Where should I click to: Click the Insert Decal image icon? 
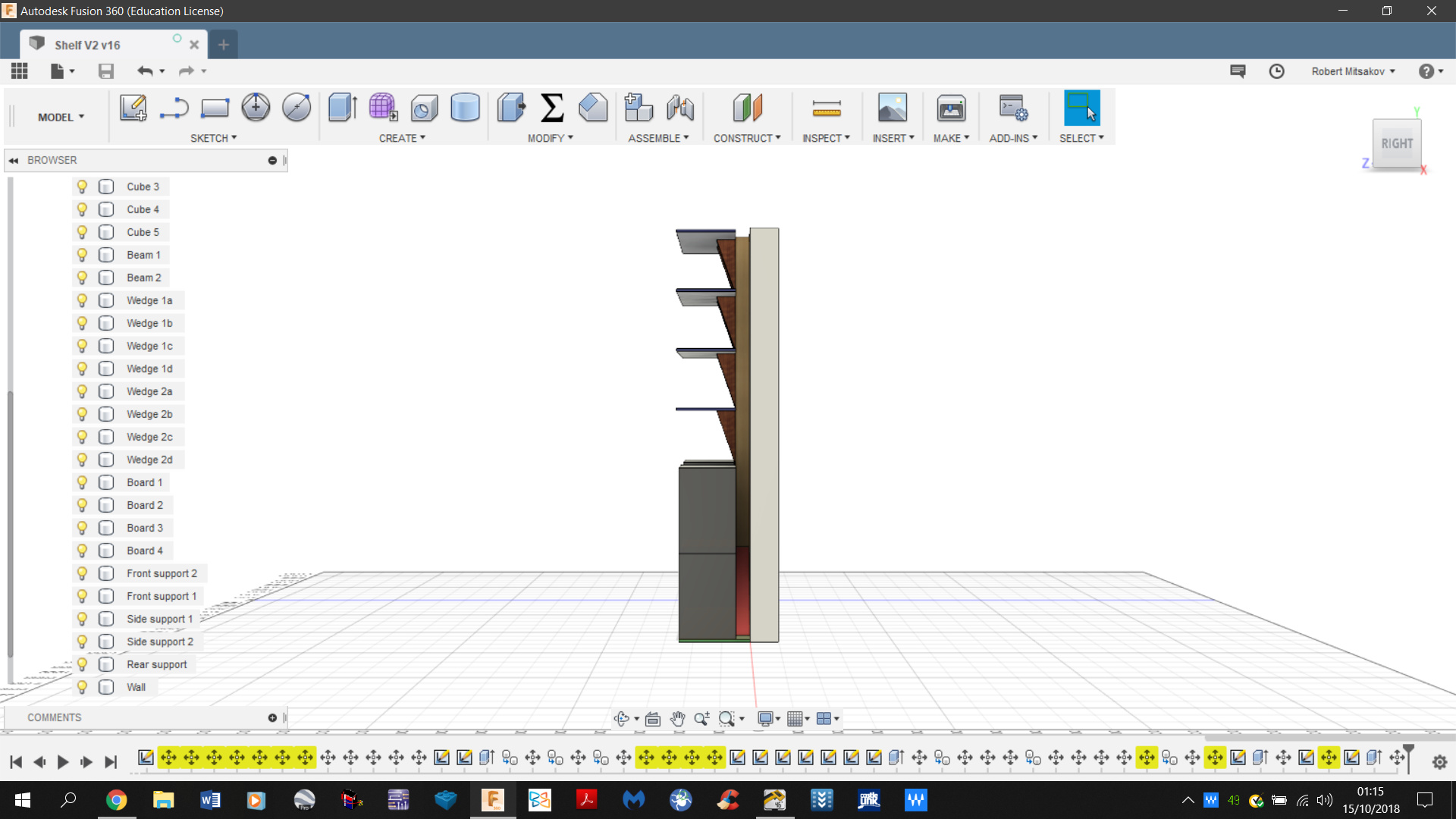pos(893,108)
